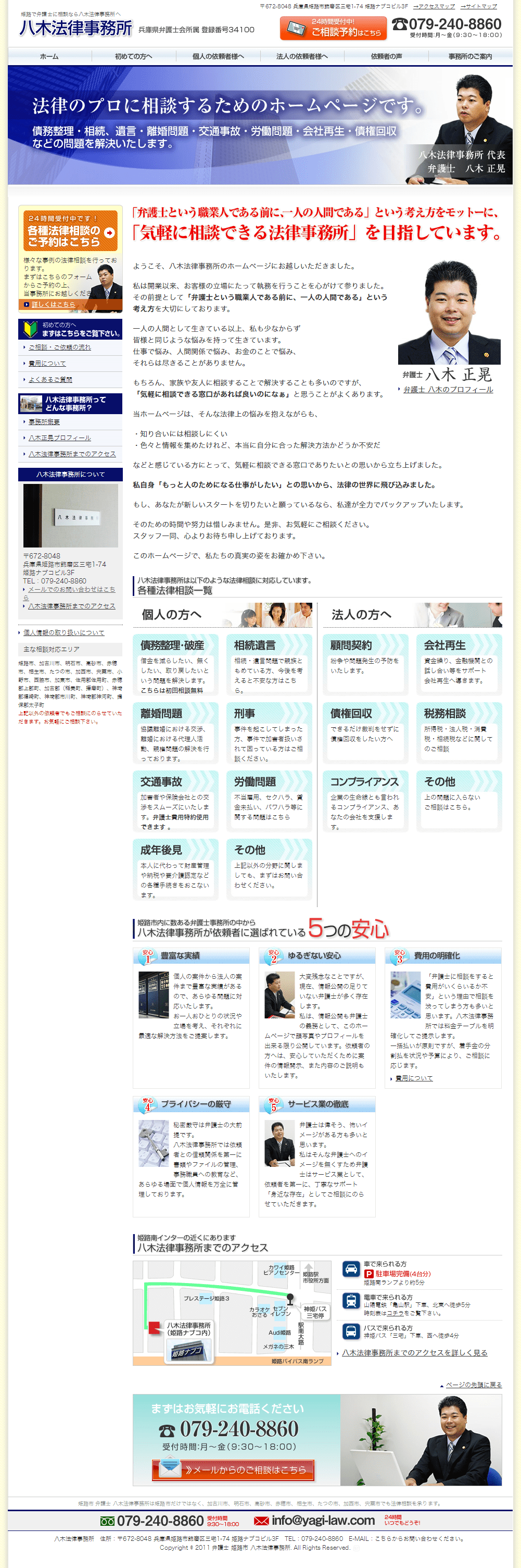Open 費用について sidebar link

click(47, 364)
